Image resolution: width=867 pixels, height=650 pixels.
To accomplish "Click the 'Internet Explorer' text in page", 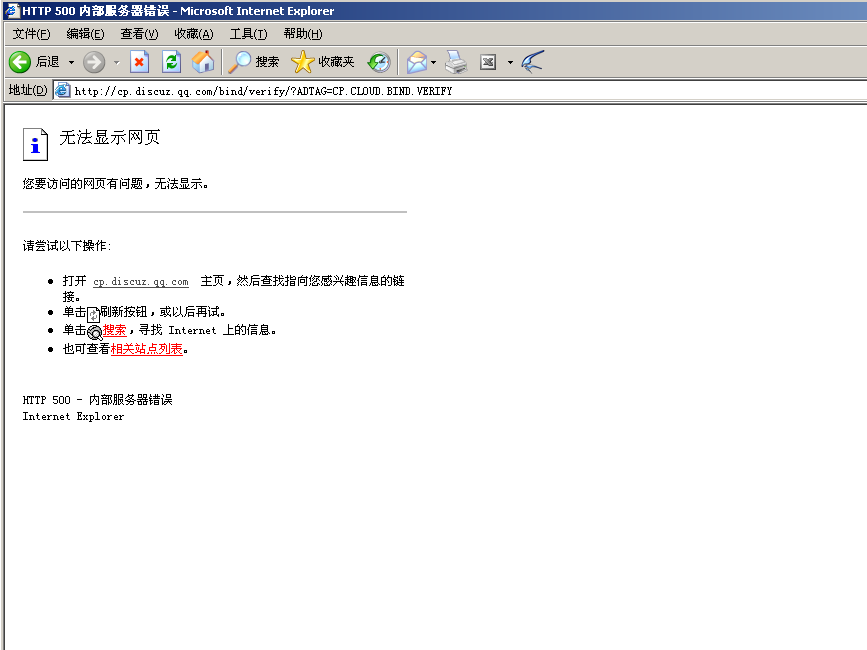I will pyautogui.click(x=73, y=417).
